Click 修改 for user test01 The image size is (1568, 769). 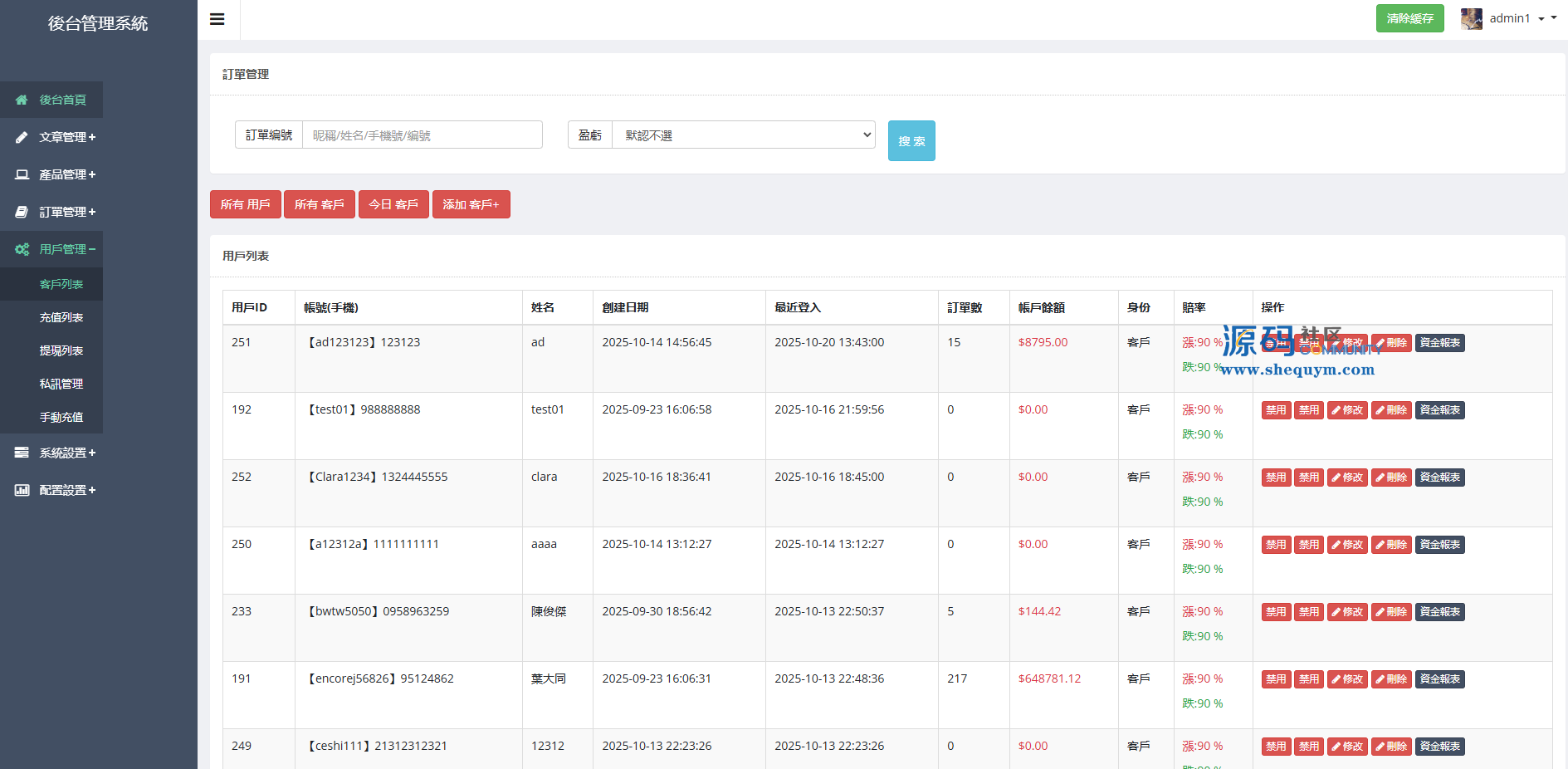click(1347, 410)
